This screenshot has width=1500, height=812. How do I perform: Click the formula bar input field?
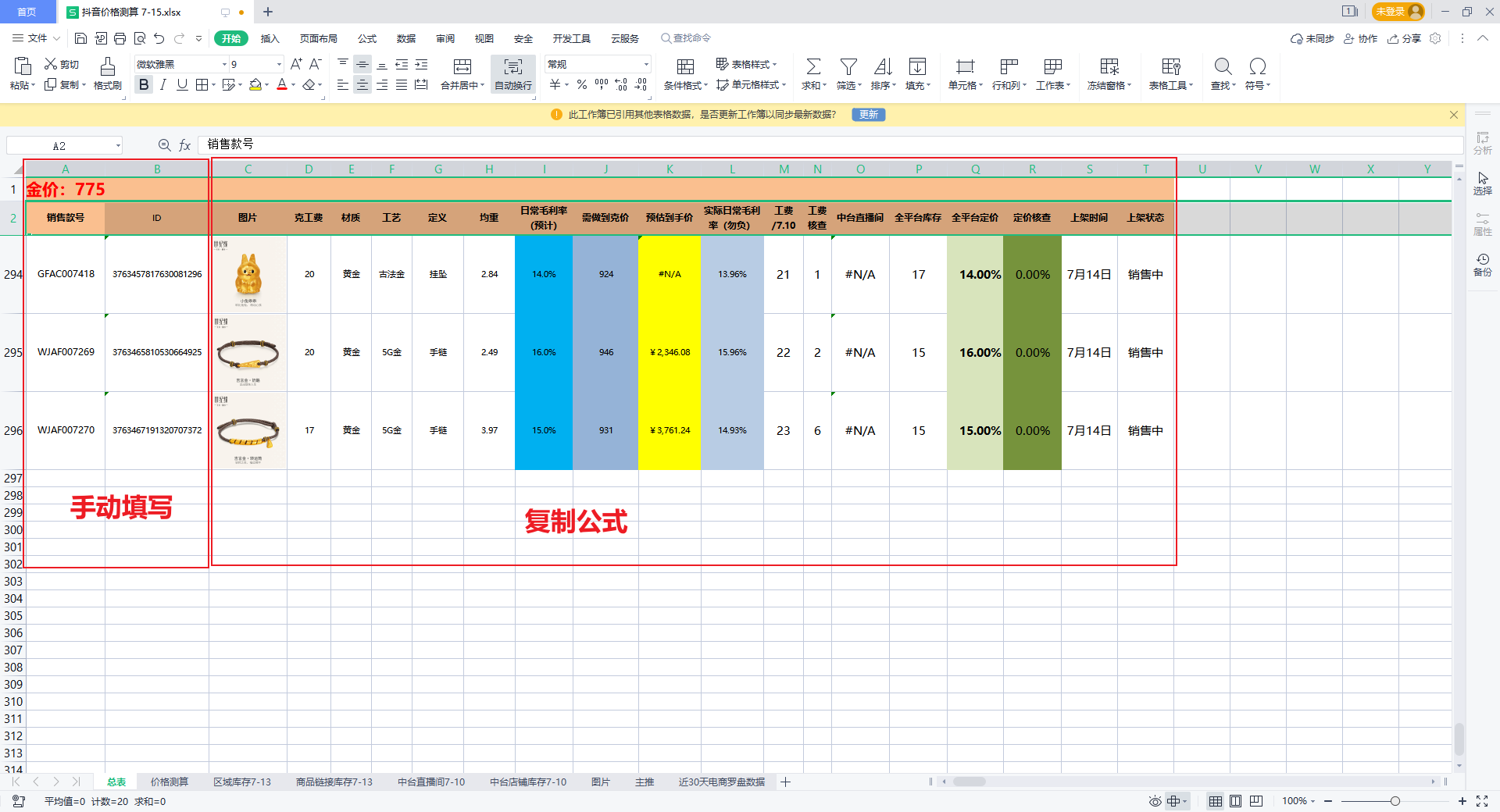828,144
